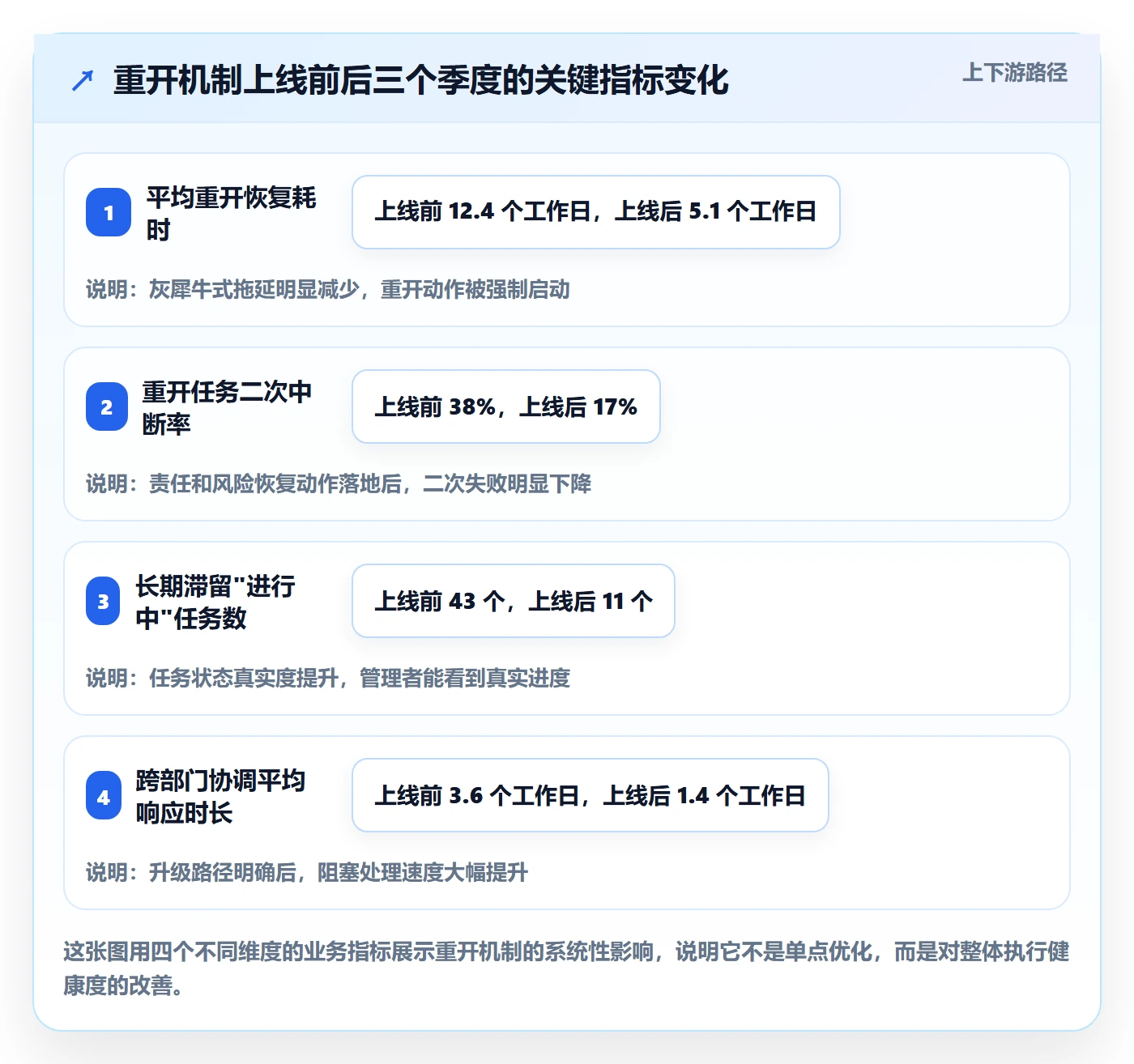The width and height of the screenshot is (1134, 1064).
Task: Click the value box 上线前 12.4 个工作日
Action: 596,212
